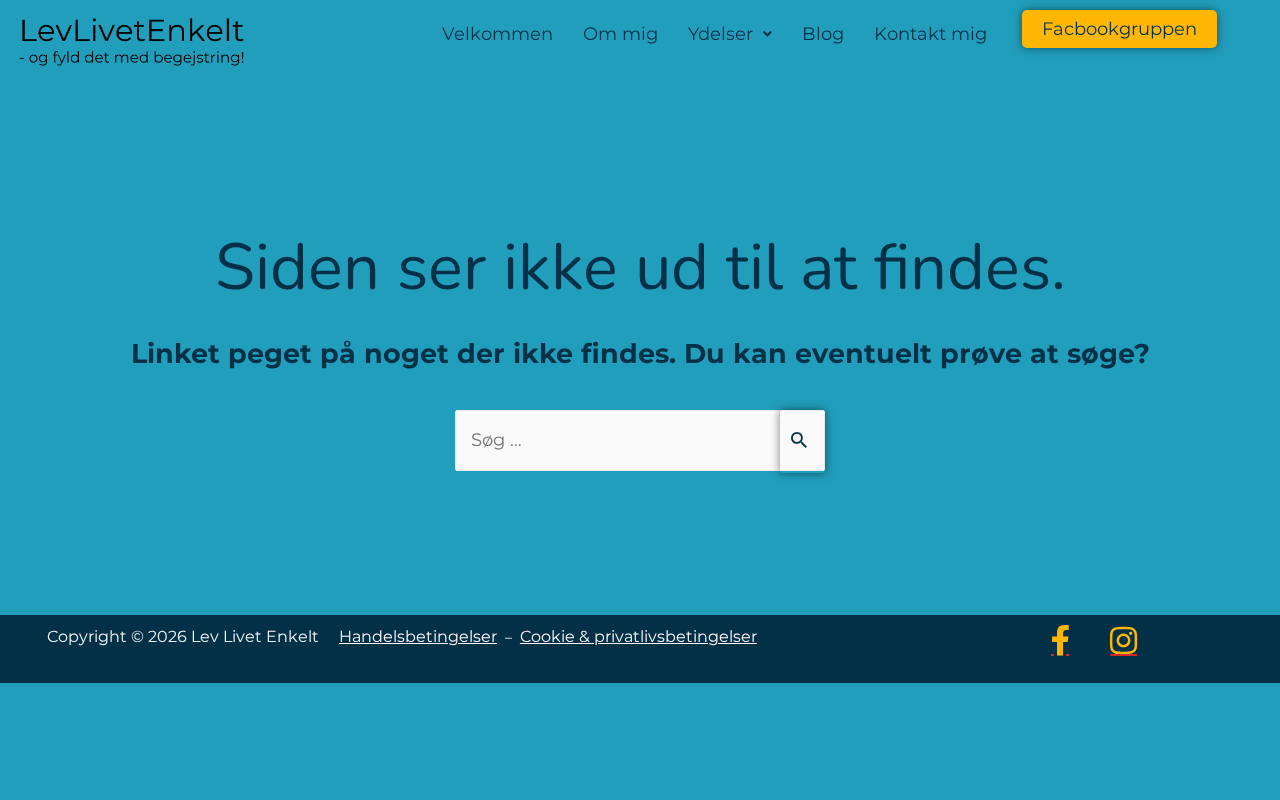This screenshot has height=800, width=1280.
Task: Open the Om mig page
Action: click(620, 34)
